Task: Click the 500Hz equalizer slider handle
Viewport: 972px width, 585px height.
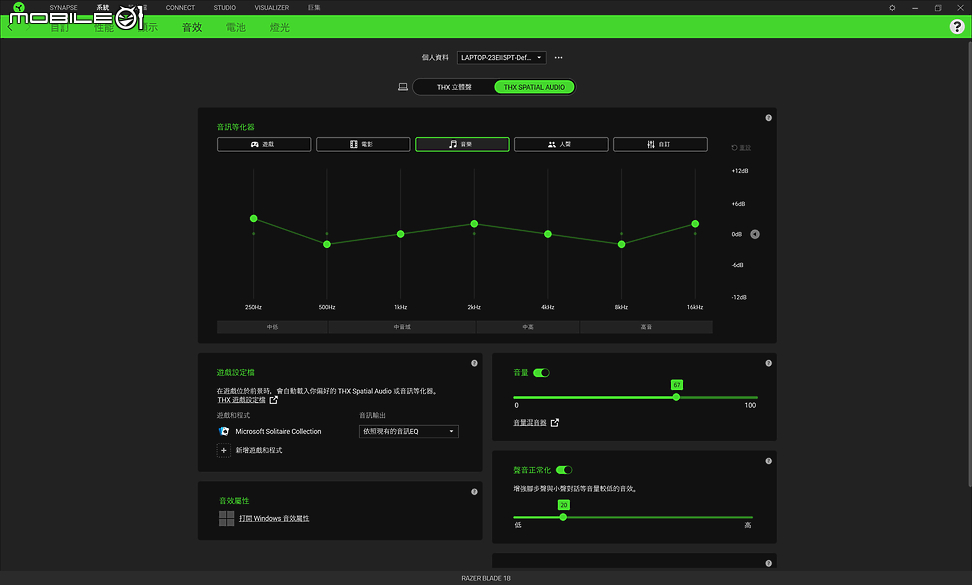Action: pyautogui.click(x=327, y=244)
